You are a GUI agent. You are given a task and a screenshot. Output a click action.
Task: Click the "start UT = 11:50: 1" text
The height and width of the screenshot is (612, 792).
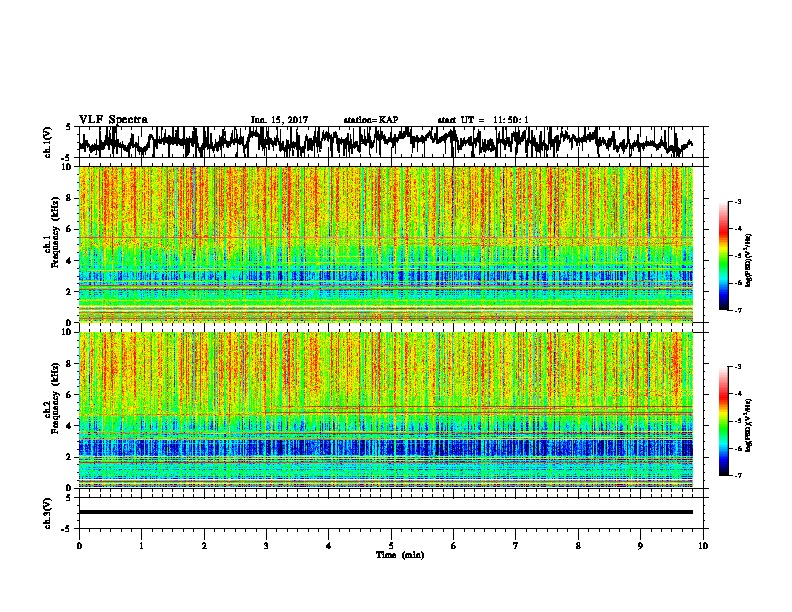click(x=483, y=120)
